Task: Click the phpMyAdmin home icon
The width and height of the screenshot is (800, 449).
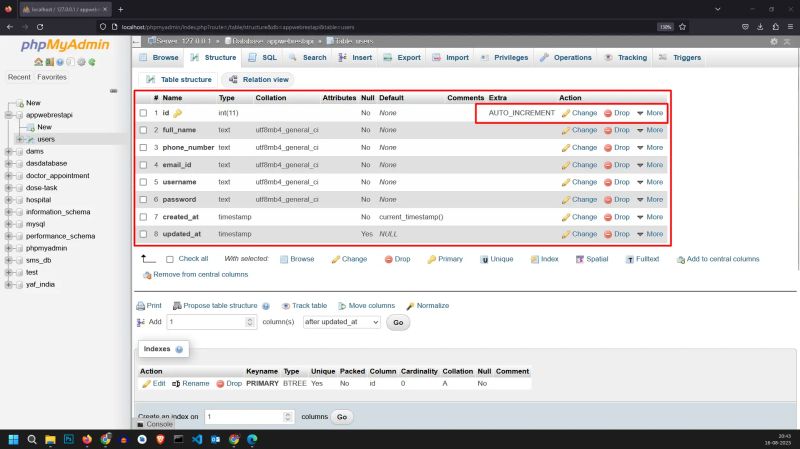Action: pos(38,62)
